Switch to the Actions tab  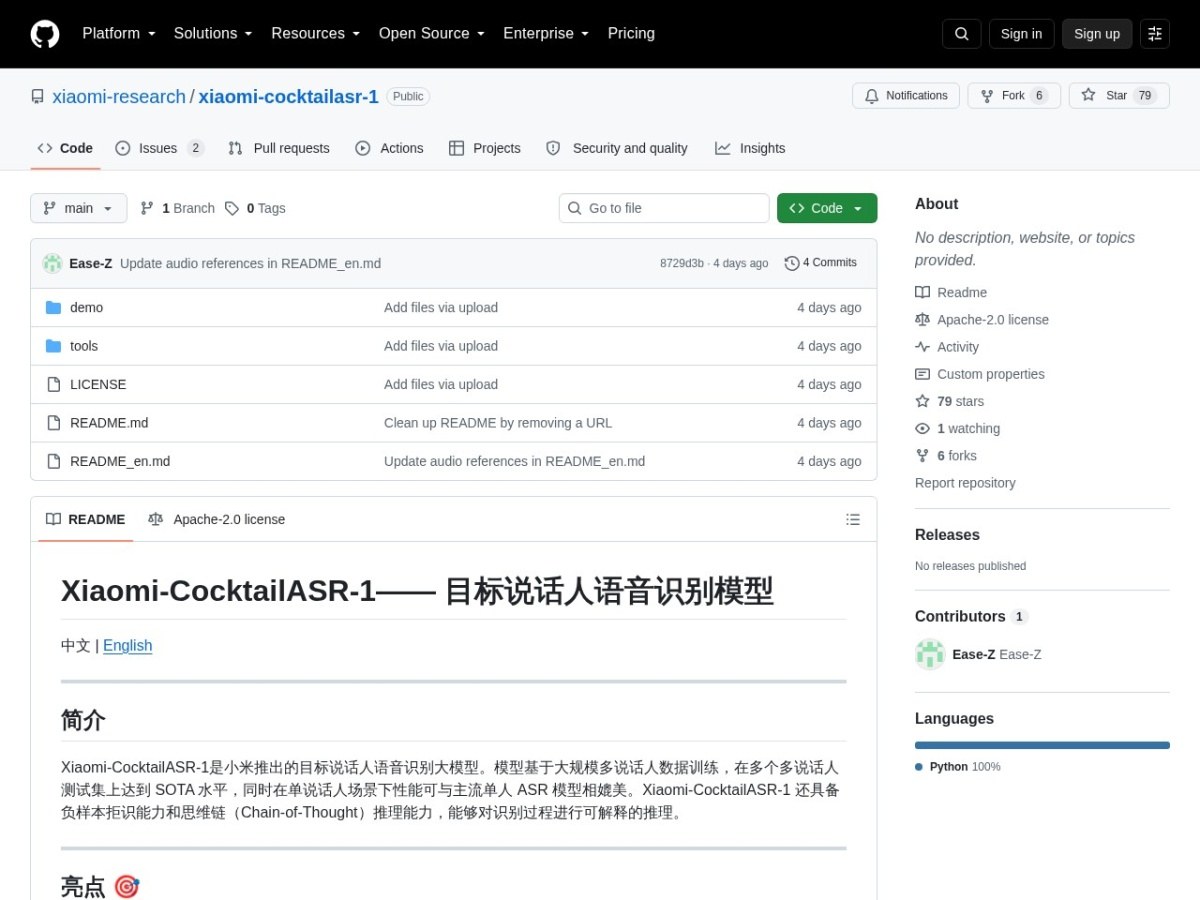[x=390, y=148]
